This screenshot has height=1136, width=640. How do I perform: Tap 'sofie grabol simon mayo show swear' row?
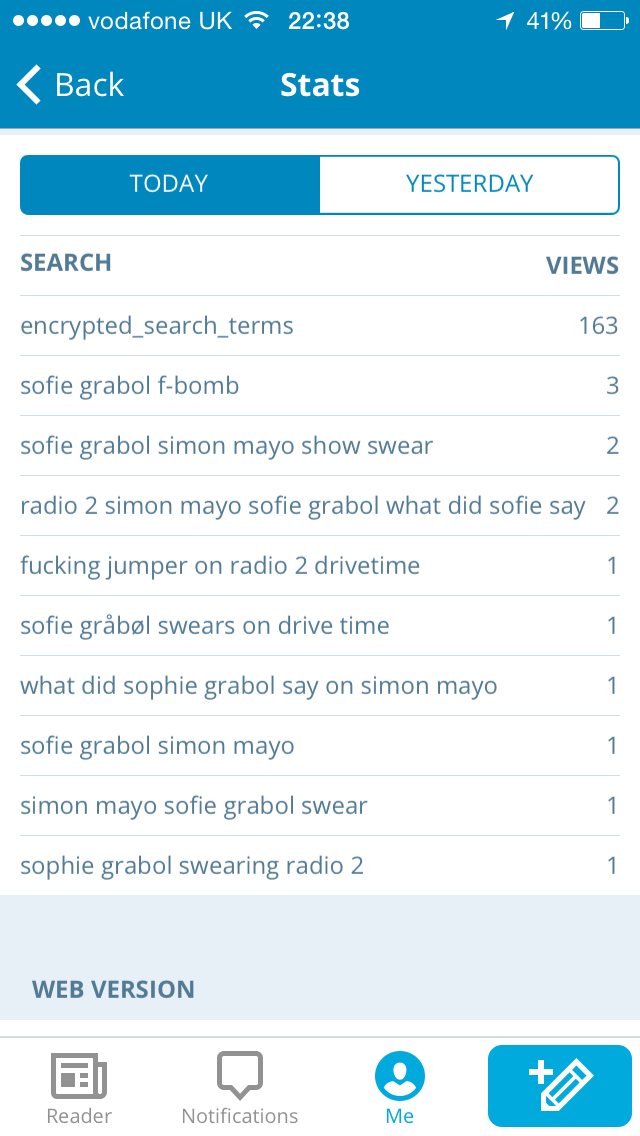[226, 446]
